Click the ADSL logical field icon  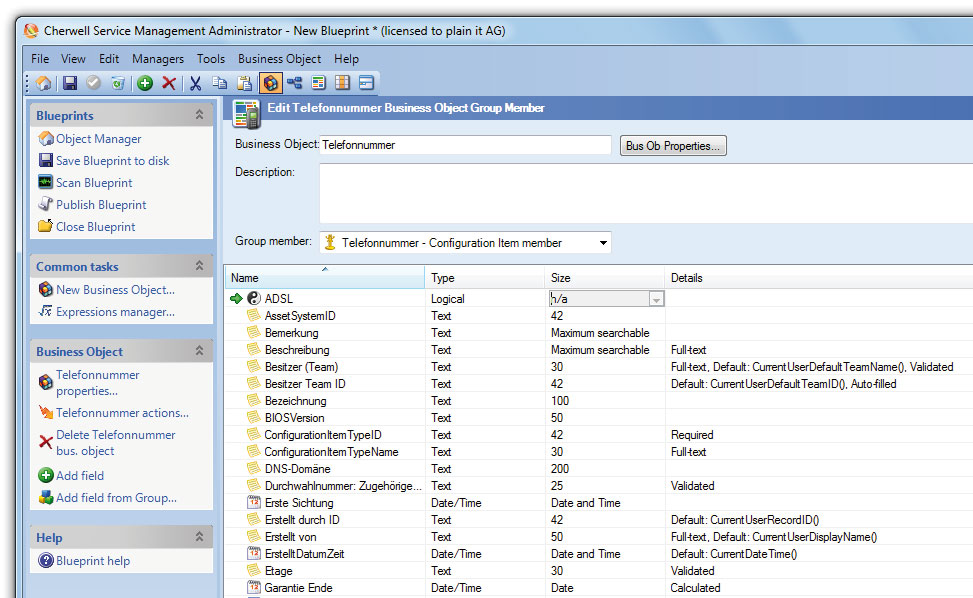[x=254, y=298]
